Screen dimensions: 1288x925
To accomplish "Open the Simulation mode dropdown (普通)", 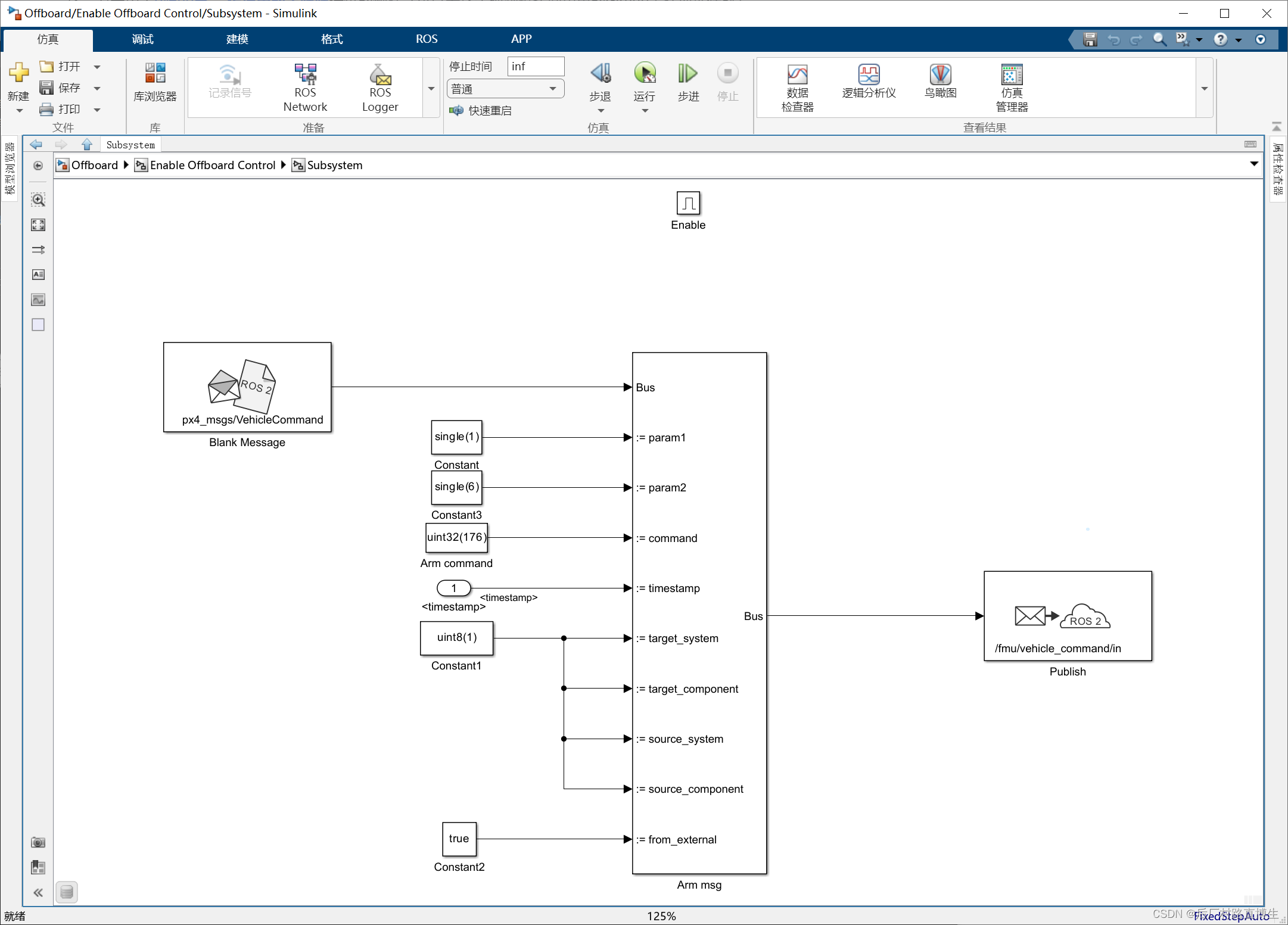I will pyautogui.click(x=505, y=89).
